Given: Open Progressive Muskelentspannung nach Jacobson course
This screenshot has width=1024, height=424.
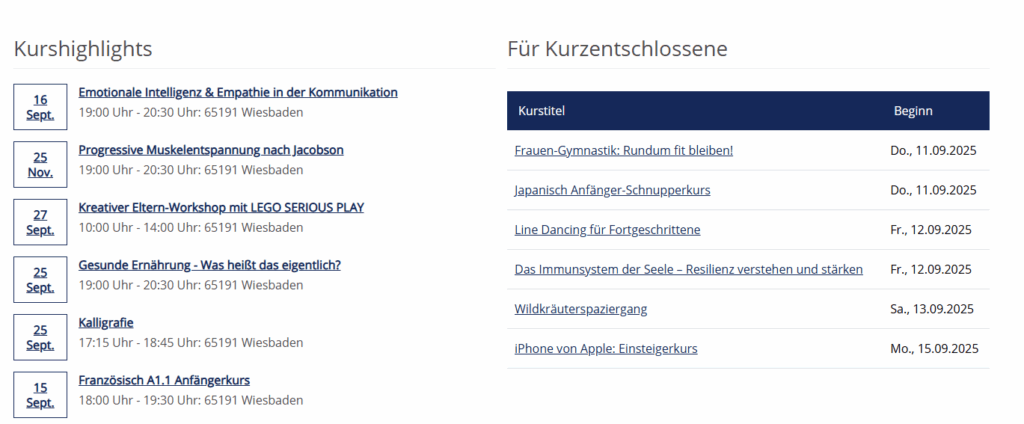Looking at the screenshot, I should pos(210,150).
